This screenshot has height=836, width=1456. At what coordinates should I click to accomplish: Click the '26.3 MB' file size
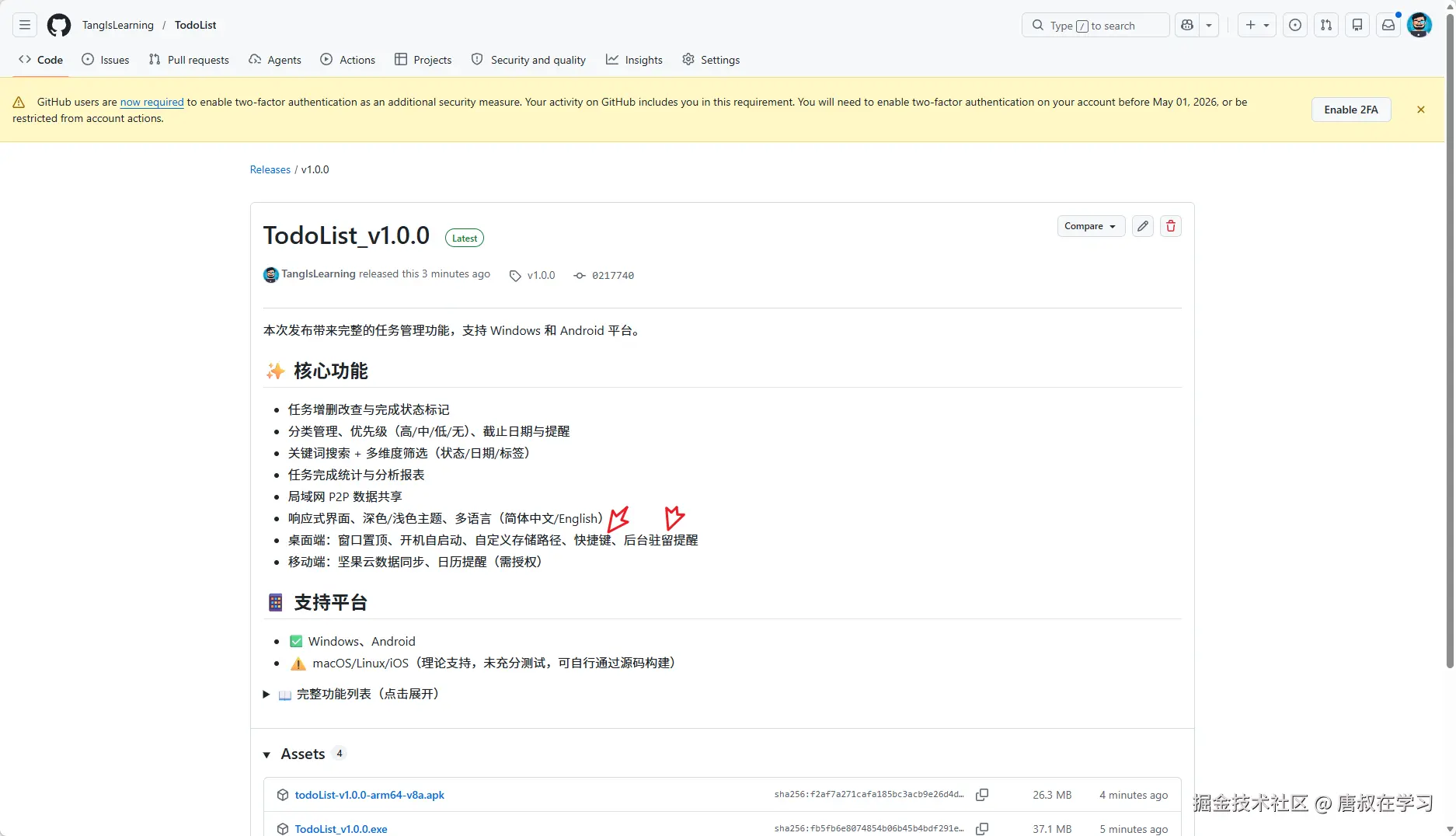(1052, 795)
